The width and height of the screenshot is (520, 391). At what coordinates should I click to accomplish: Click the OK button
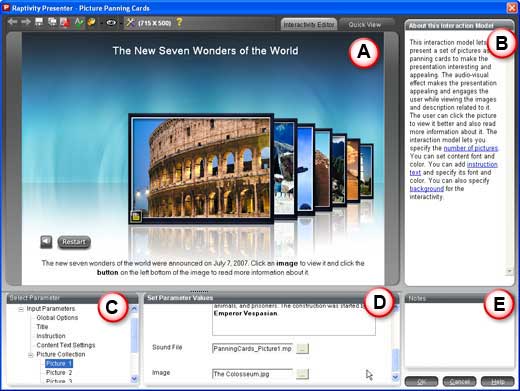[x=421, y=381]
